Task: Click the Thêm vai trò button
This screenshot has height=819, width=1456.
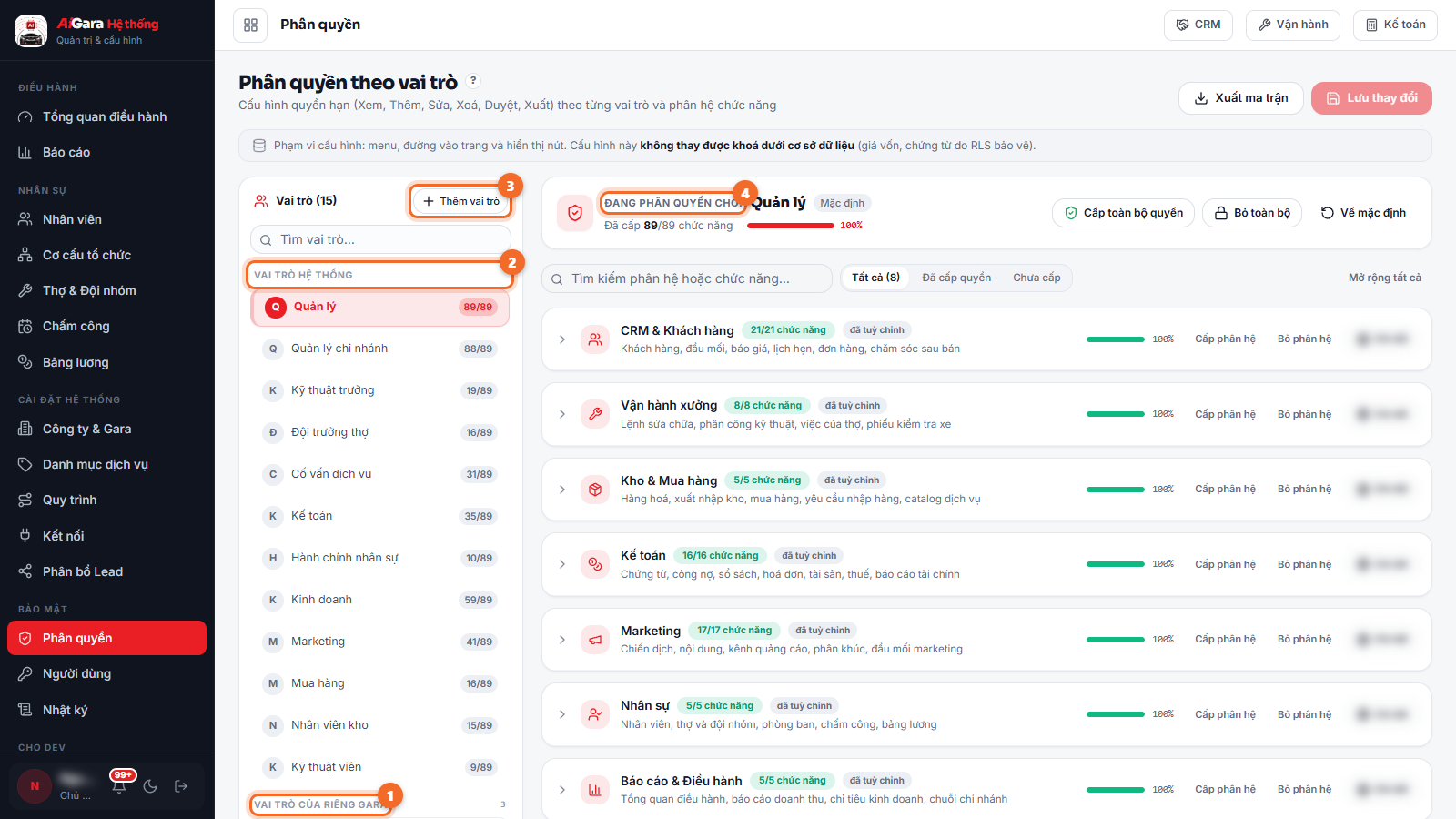Action: click(460, 201)
